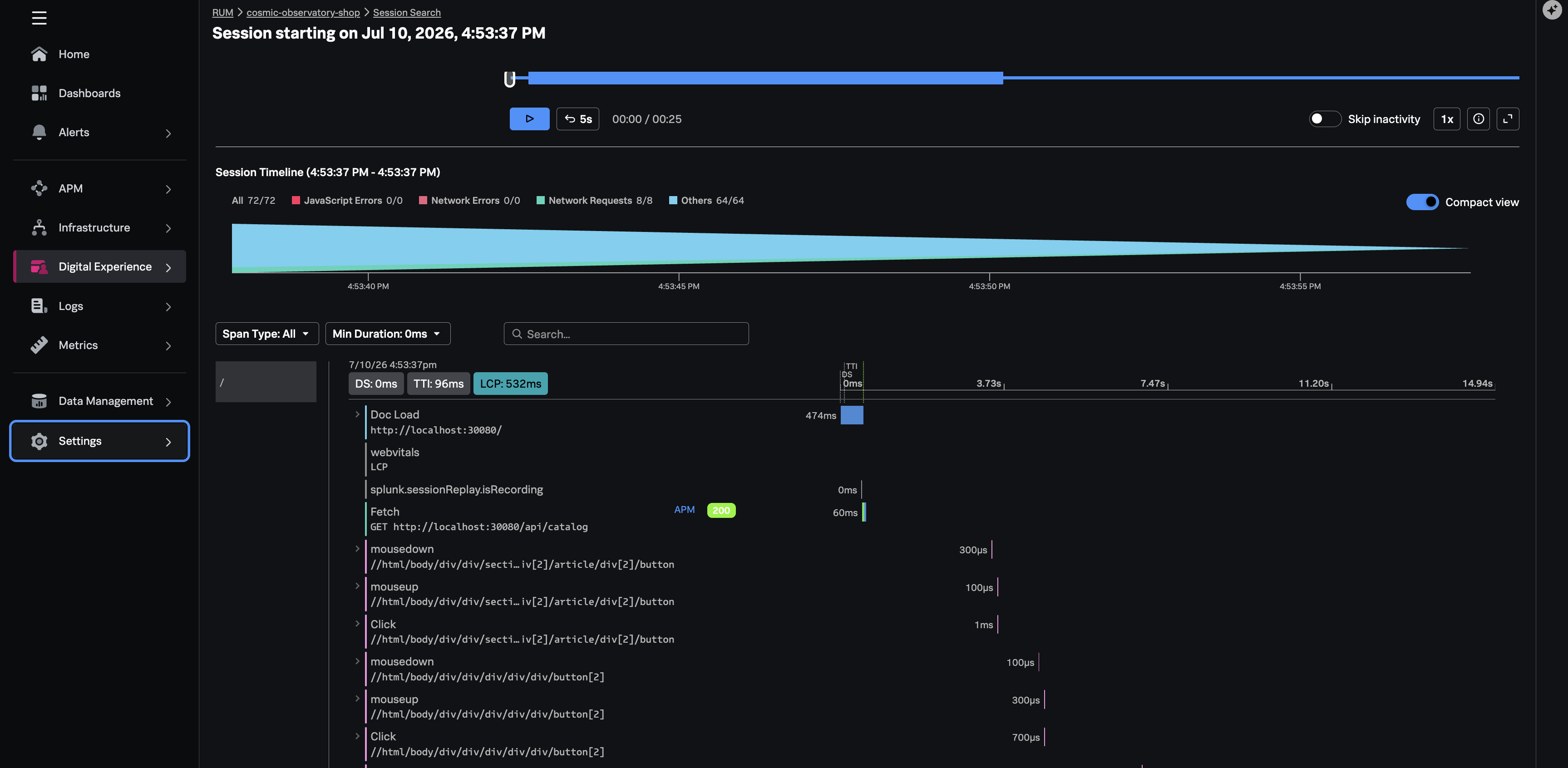This screenshot has height=768, width=1568.
Task: Toggle Skip inactivity switch
Action: point(1325,118)
